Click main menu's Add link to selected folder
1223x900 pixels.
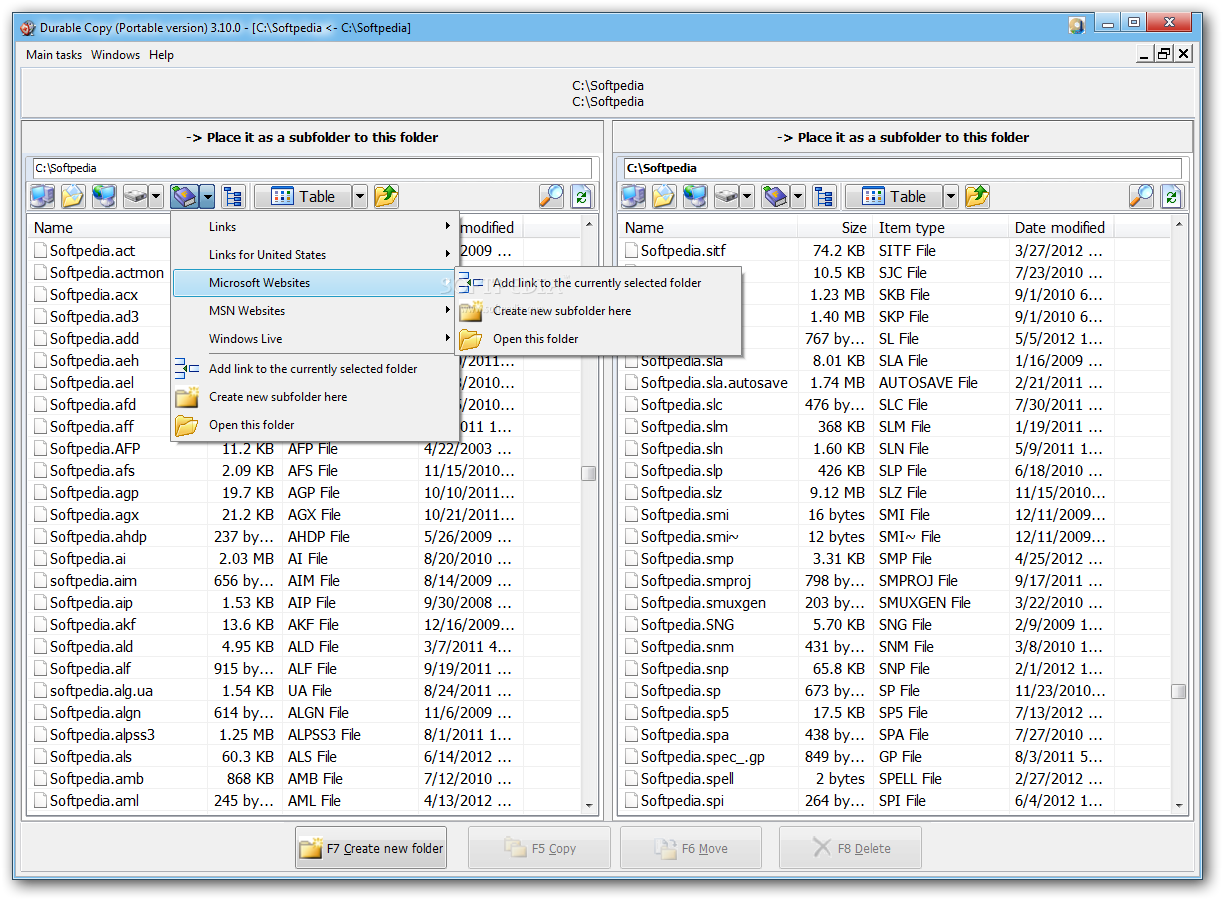314,369
